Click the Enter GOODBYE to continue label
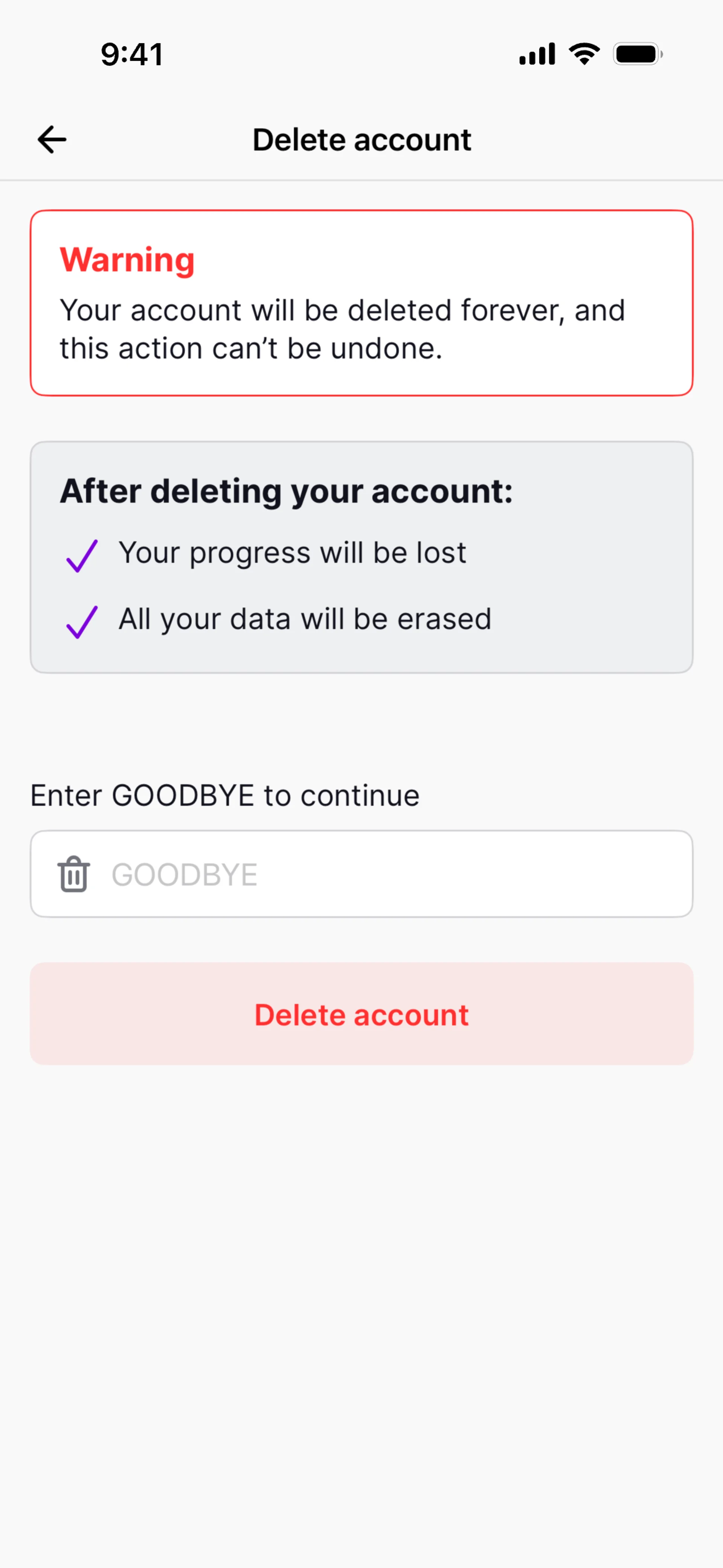Image resolution: width=723 pixels, height=1568 pixels. click(224, 796)
